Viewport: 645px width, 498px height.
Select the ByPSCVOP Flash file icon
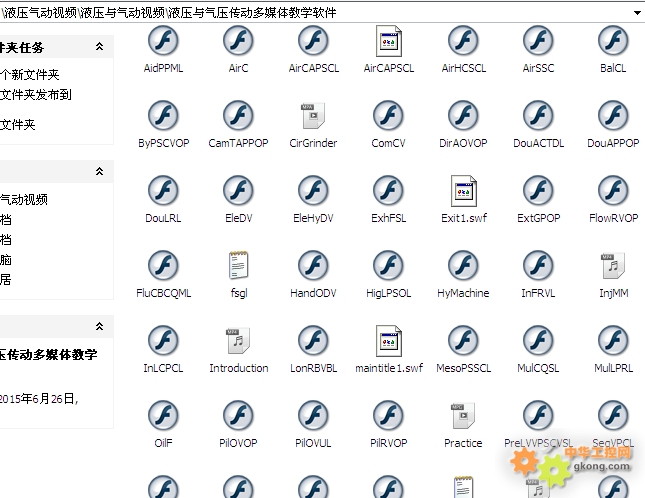163,116
